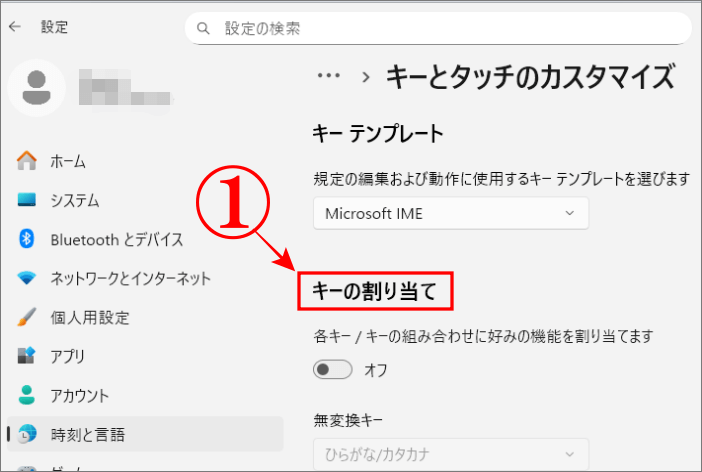Open the ひらがな/カタカナ 無変換キー dropdown
This screenshot has height=472, width=702.
[x=451, y=455]
